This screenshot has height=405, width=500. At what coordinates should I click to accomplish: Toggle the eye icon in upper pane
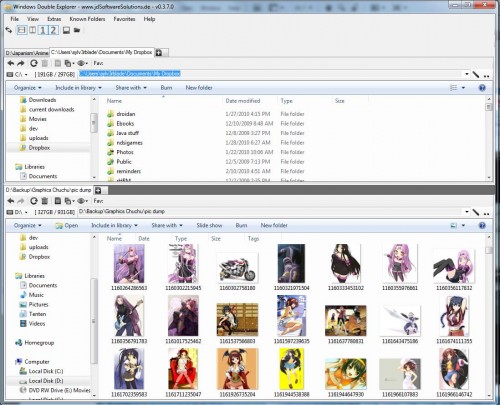pos(81,63)
